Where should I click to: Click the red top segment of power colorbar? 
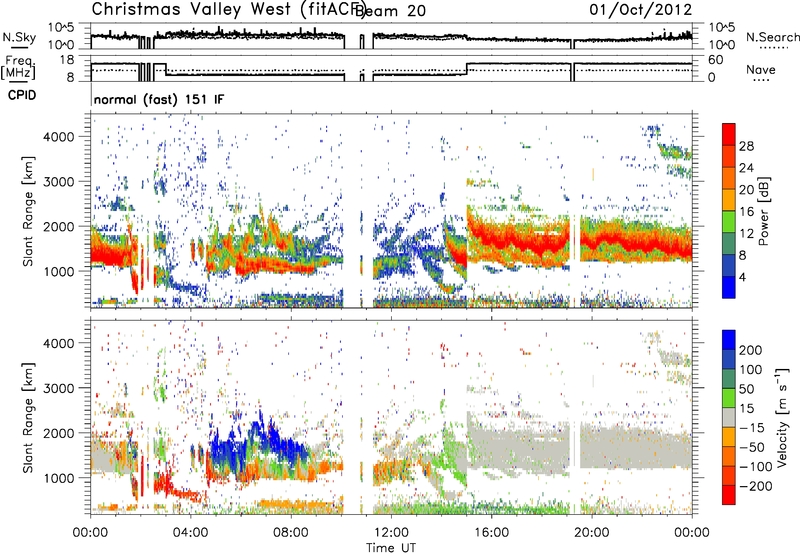[729, 135]
